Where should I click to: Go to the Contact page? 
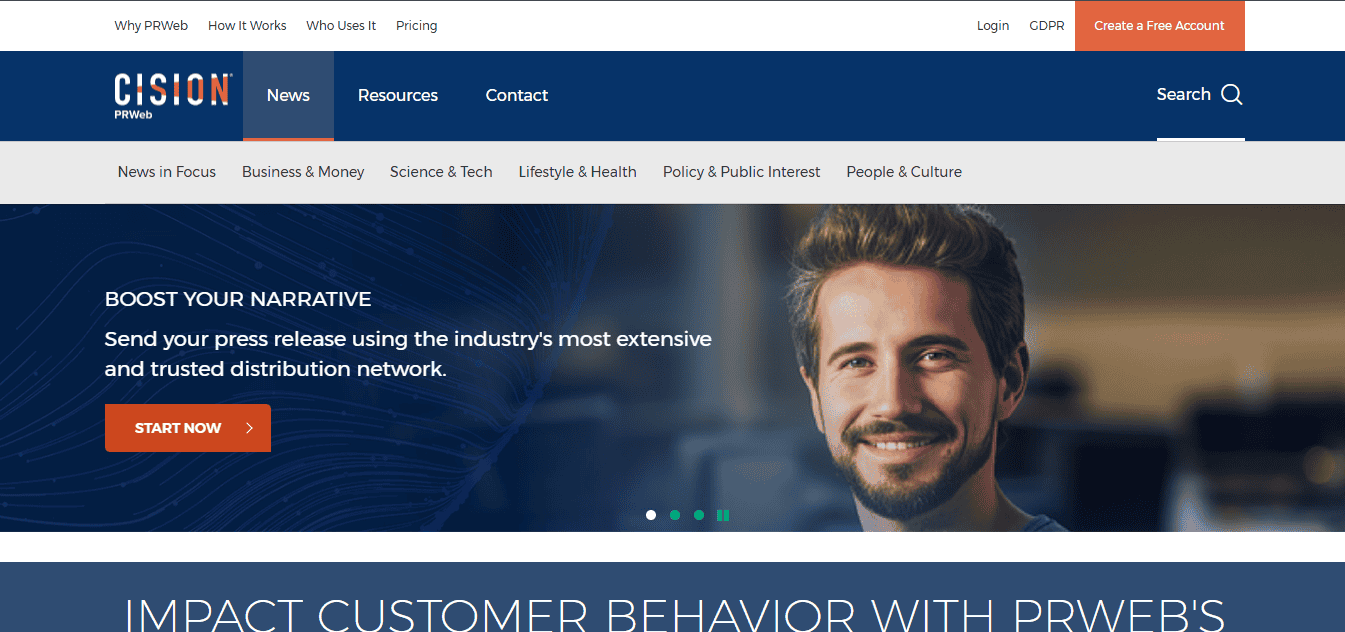pos(517,96)
